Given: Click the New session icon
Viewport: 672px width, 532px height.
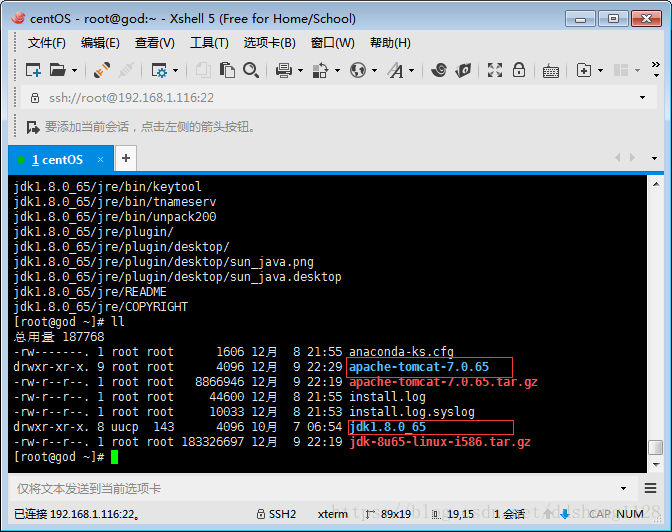Looking at the screenshot, I should [33, 70].
